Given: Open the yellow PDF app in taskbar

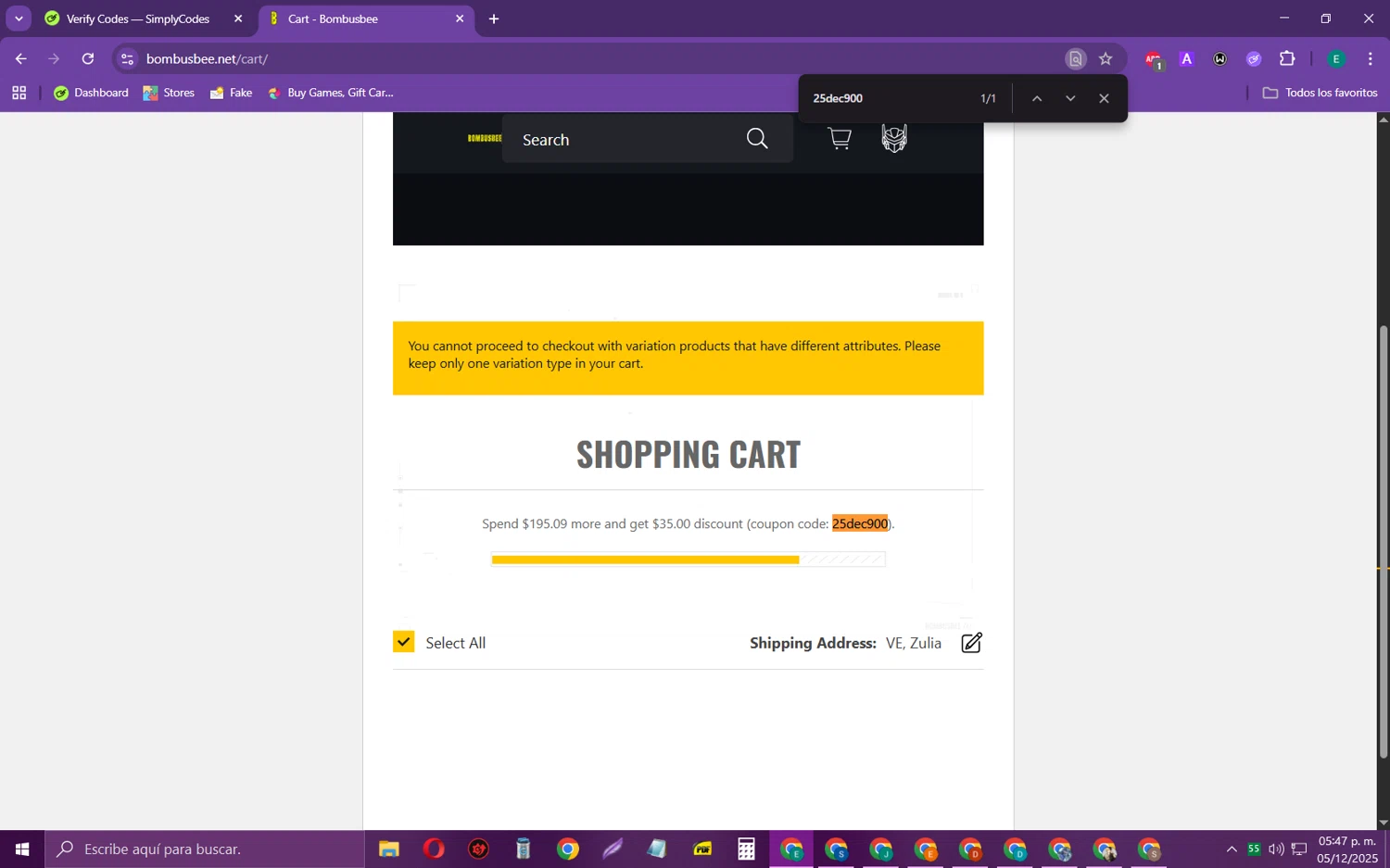Looking at the screenshot, I should (702, 849).
